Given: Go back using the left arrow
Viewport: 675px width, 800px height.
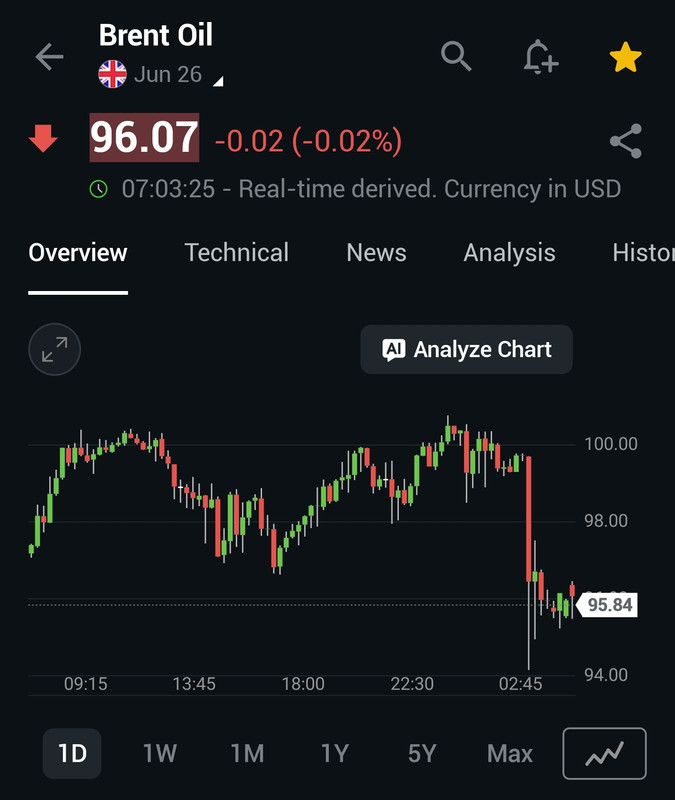Looking at the screenshot, I should (49, 56).
